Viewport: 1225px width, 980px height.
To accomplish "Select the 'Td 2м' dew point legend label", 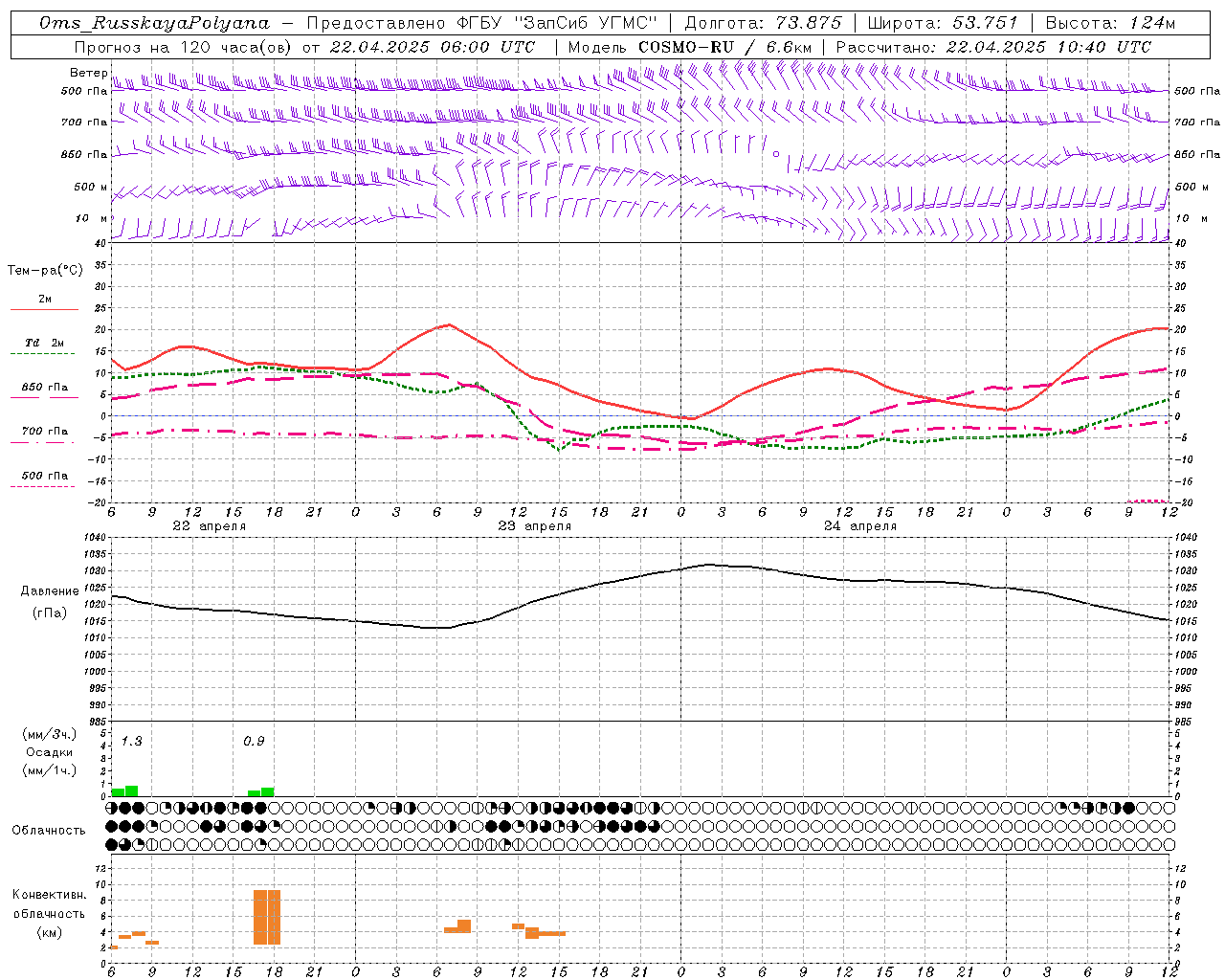I will 45,343.
